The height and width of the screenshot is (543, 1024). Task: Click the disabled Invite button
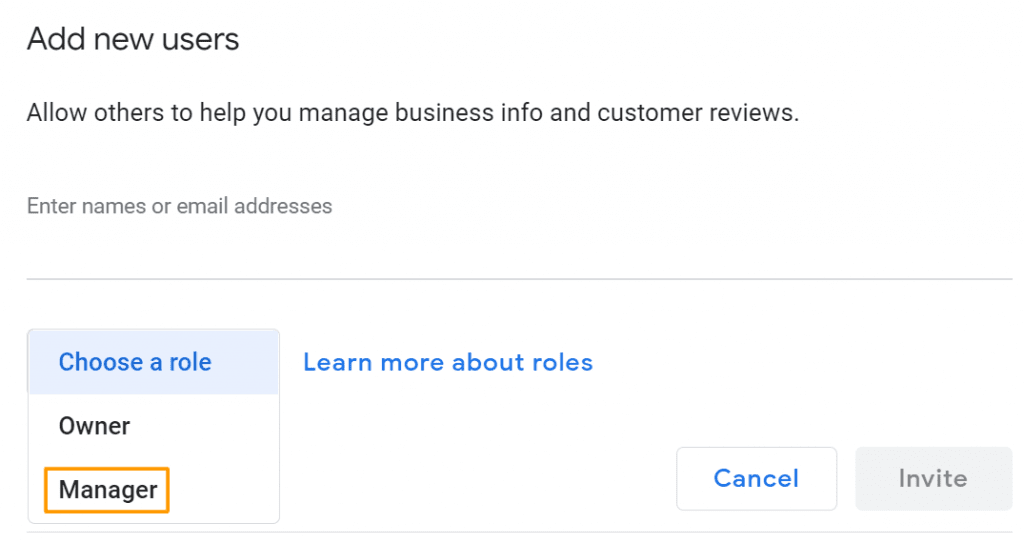[932, 479]
